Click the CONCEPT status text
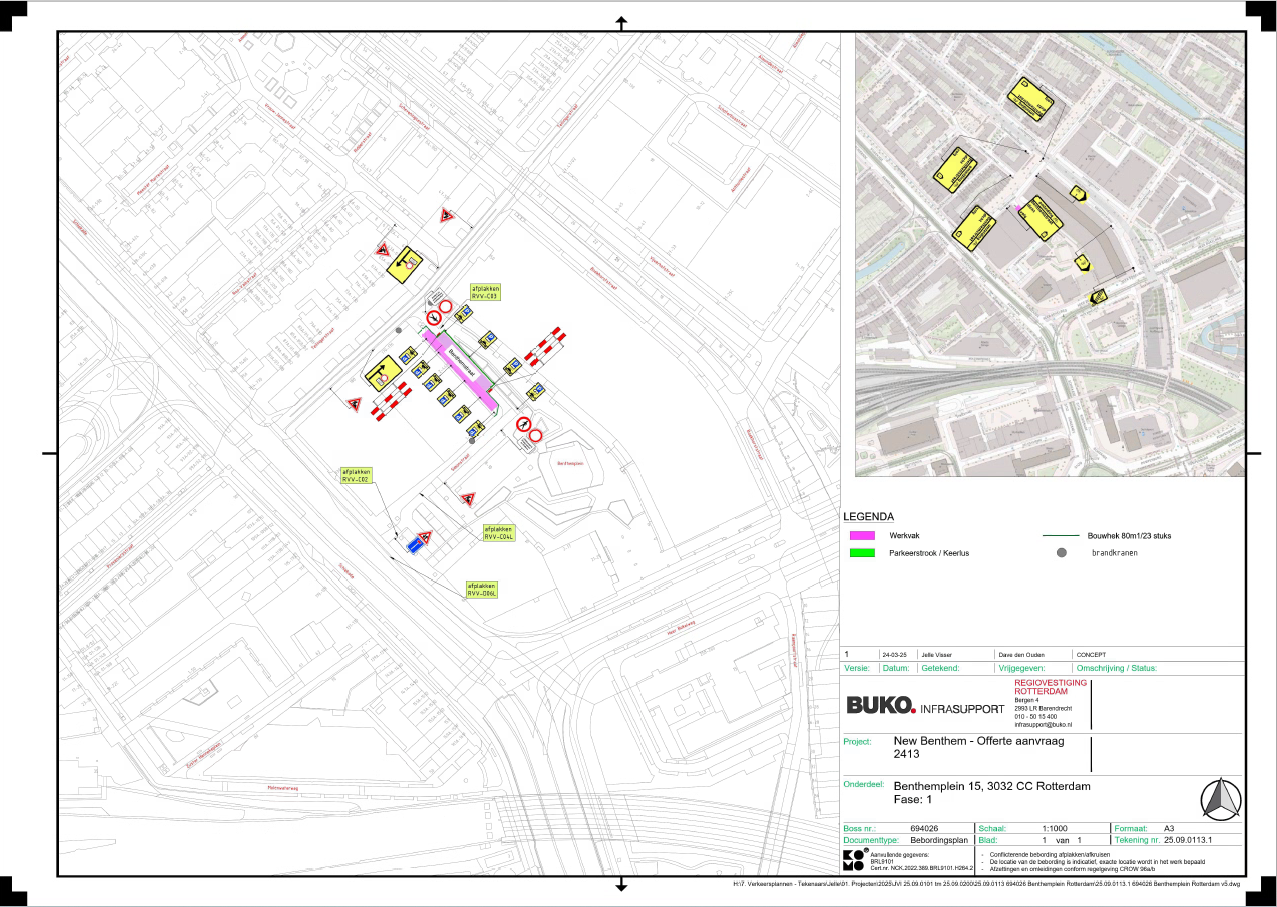1277x907 pixels. point(1091,653)
